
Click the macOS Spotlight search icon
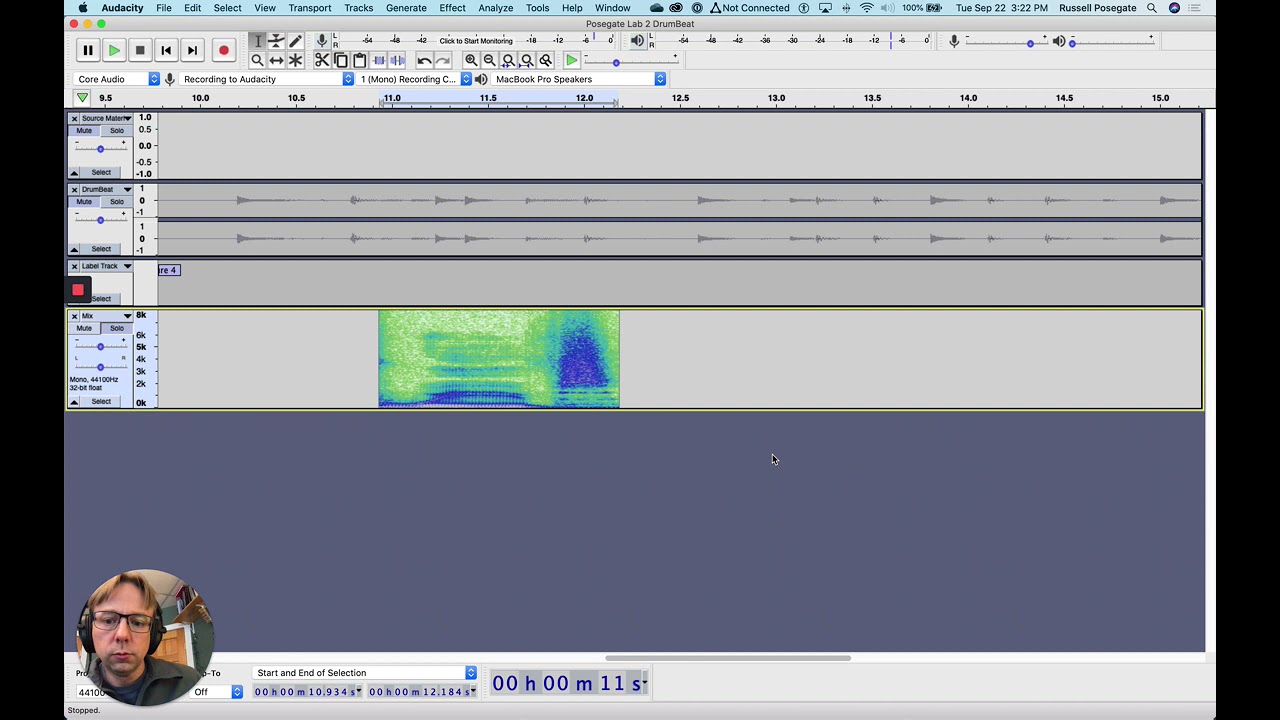pos(1152,8)
